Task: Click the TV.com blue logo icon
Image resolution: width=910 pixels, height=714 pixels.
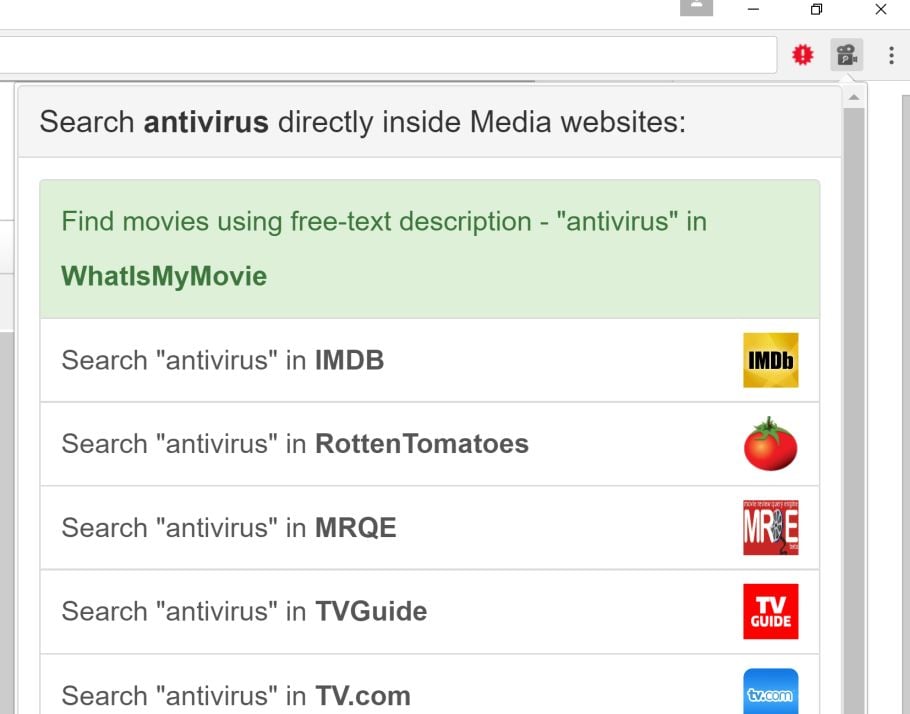Action: click(x=770, y=692)
